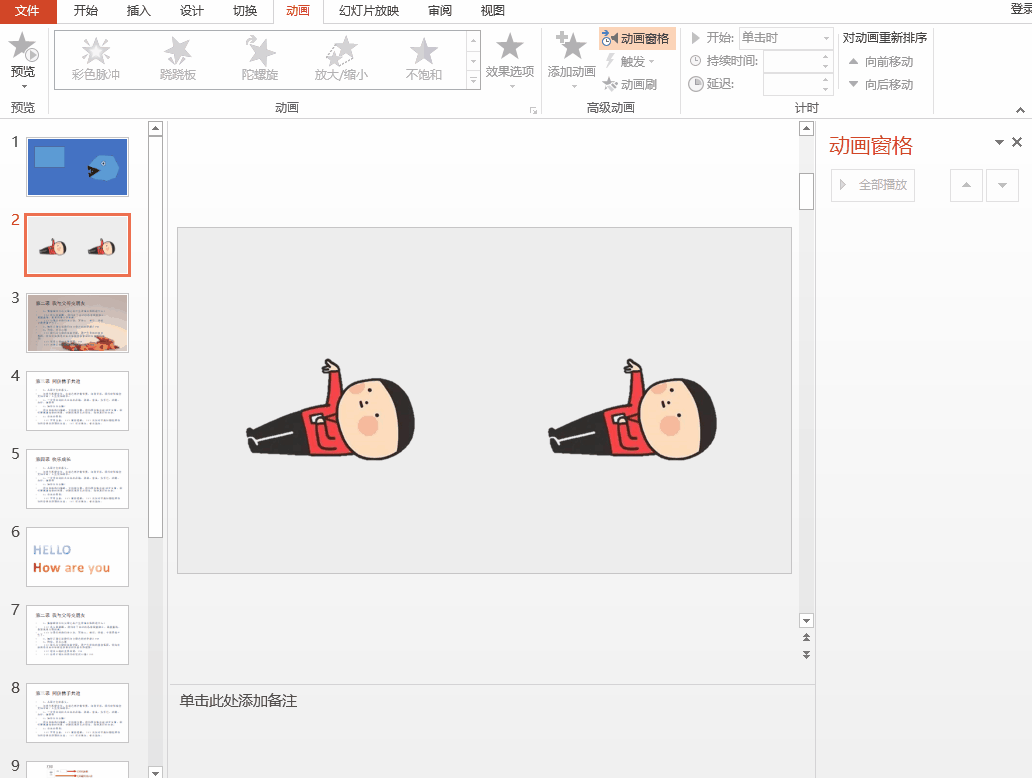Open 效果选项 (Effect Options)
Image resolution: width=1032 pixels, height=778 pixels.
510,58
